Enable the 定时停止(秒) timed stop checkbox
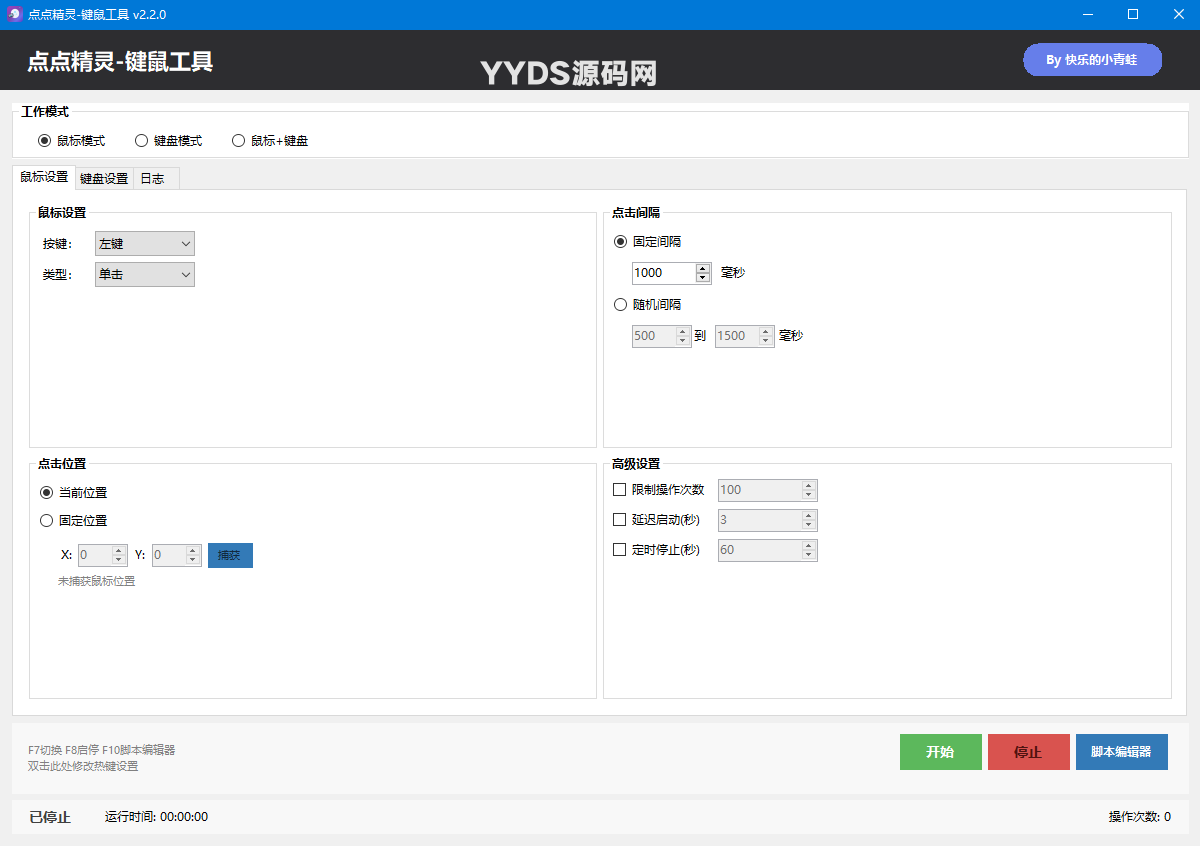 pos(618,549)
